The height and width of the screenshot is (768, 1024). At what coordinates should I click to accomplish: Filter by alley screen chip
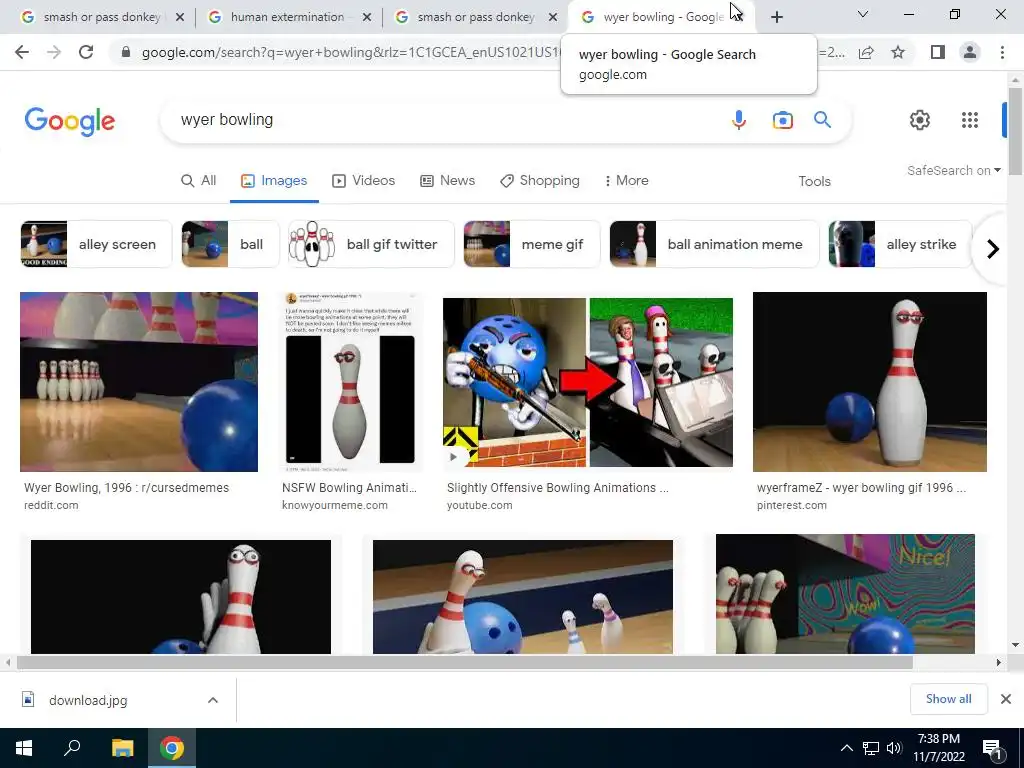point(95,244)
